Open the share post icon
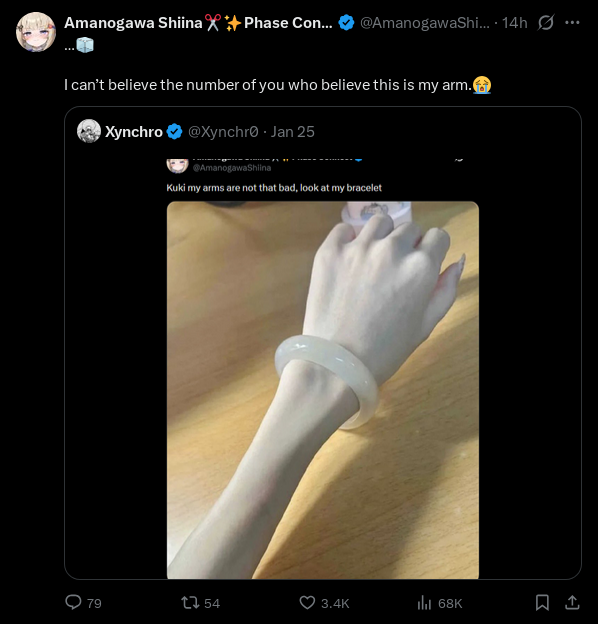 click(572, 603)
